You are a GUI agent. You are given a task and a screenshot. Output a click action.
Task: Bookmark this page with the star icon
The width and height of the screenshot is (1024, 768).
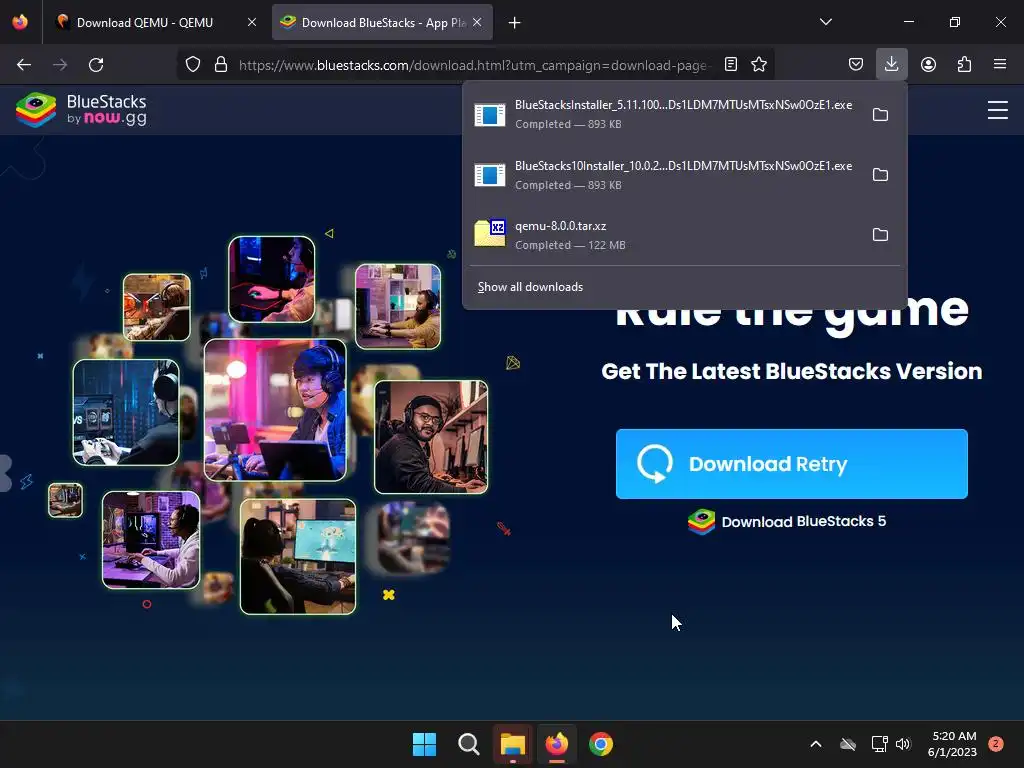pos(759,65)
